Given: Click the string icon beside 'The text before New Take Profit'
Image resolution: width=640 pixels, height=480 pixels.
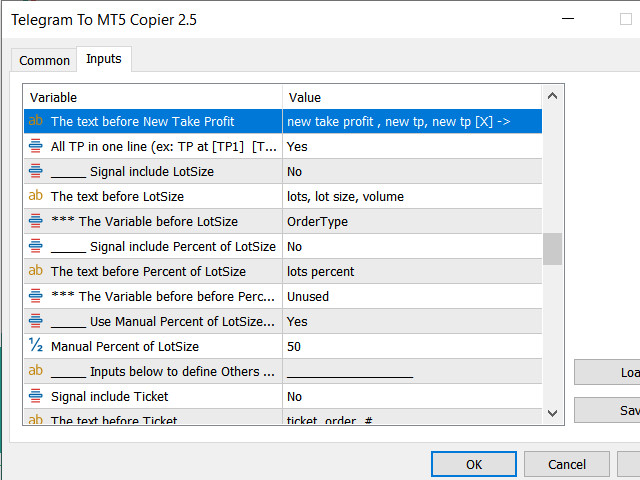Looking at the screenshot, I should (x=36, y=121).
